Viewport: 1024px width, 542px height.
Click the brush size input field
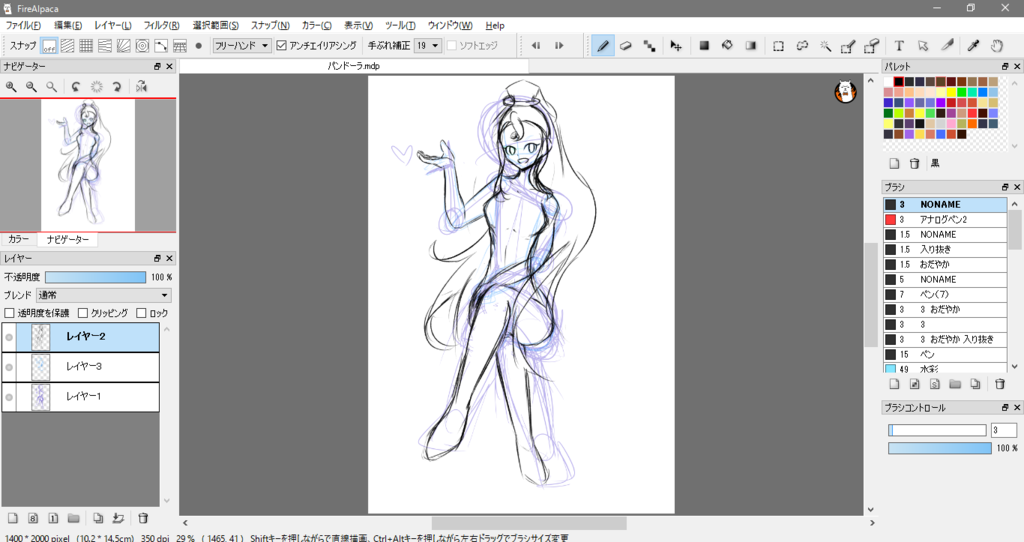pos(1003,430)
